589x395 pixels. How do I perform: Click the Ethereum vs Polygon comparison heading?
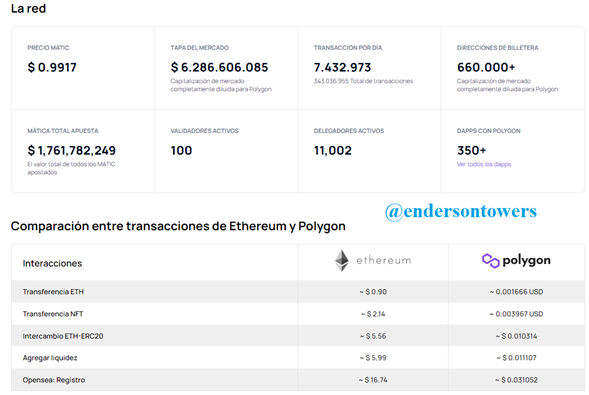point(178,226)
